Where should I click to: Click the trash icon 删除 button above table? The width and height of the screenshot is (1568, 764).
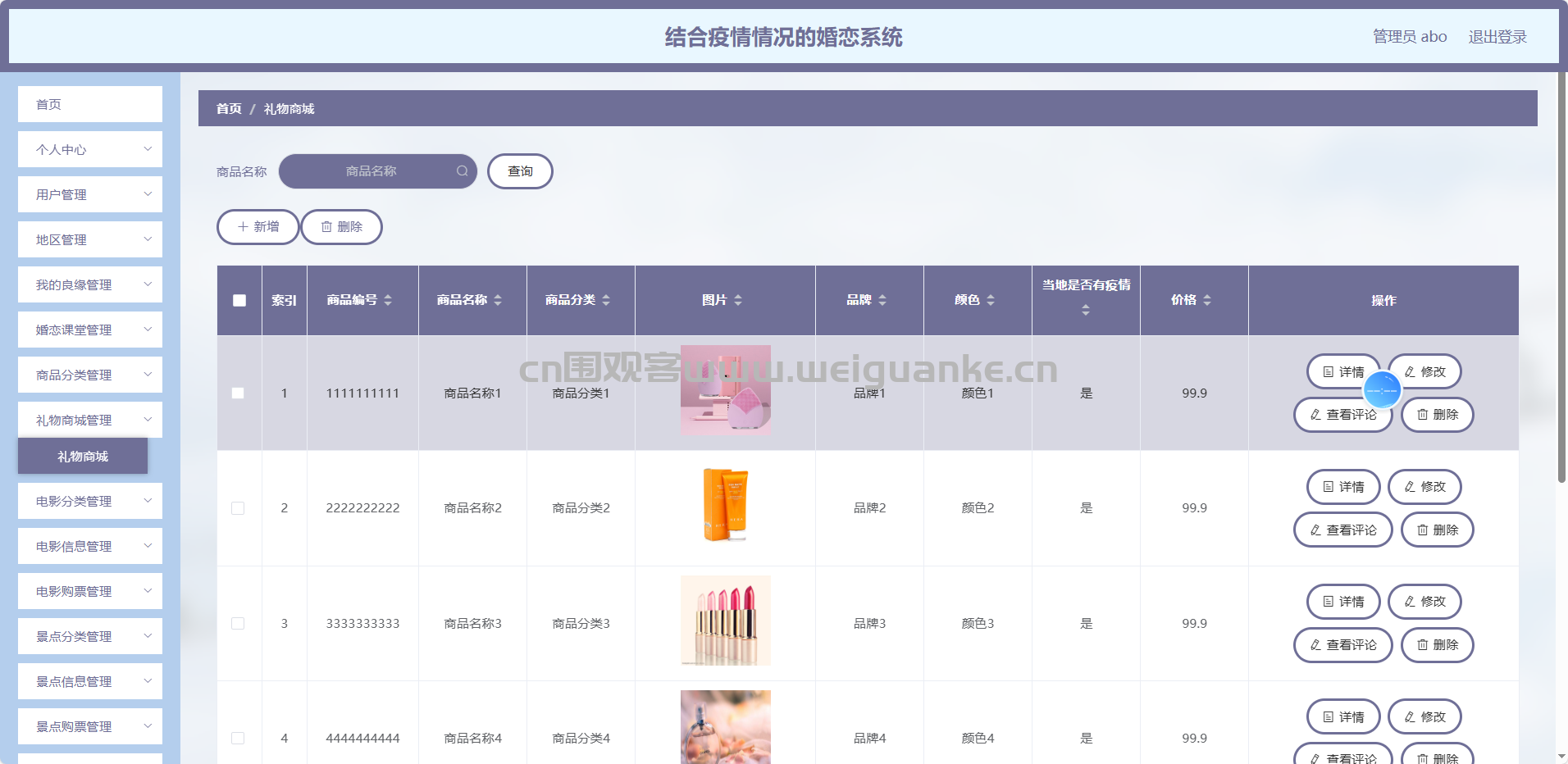(341, 227)
